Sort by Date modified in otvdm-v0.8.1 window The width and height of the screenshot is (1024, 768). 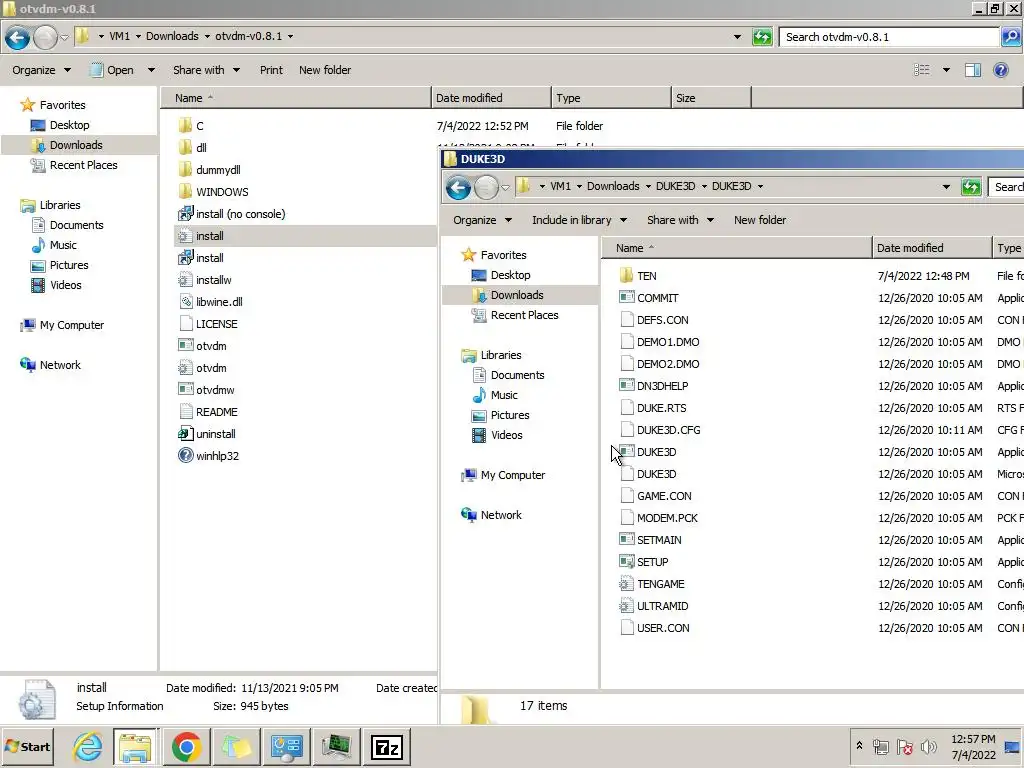(491, 98)
